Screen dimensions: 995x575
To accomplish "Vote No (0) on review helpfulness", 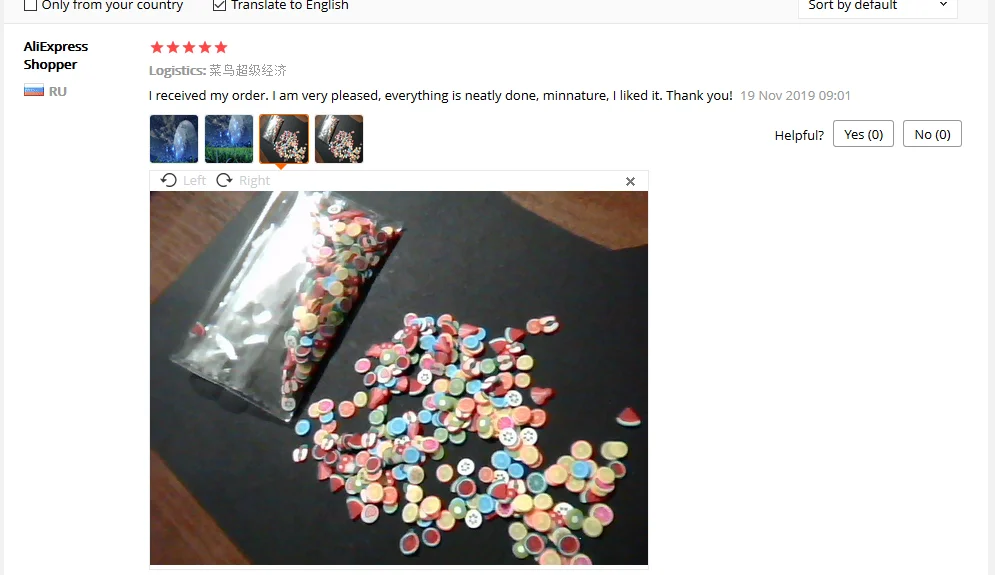I will (932, 134).
